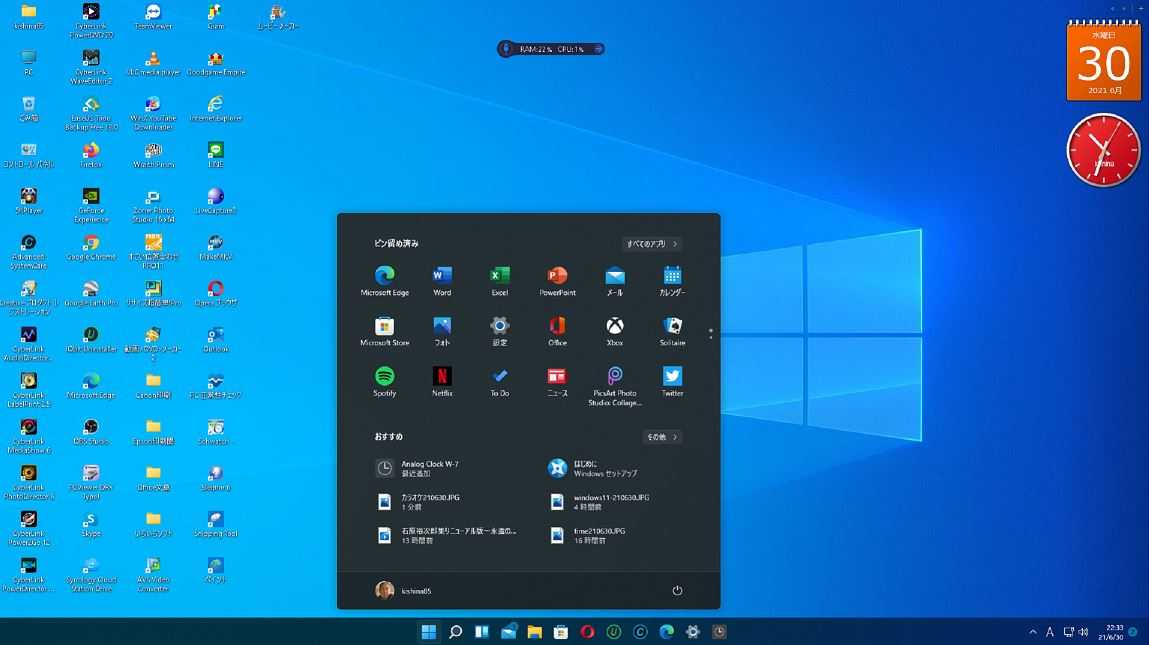Select Analog Clock W-7 in recommended list
The height and width of the screenshot is (645, 1149).
coord(430,468)
